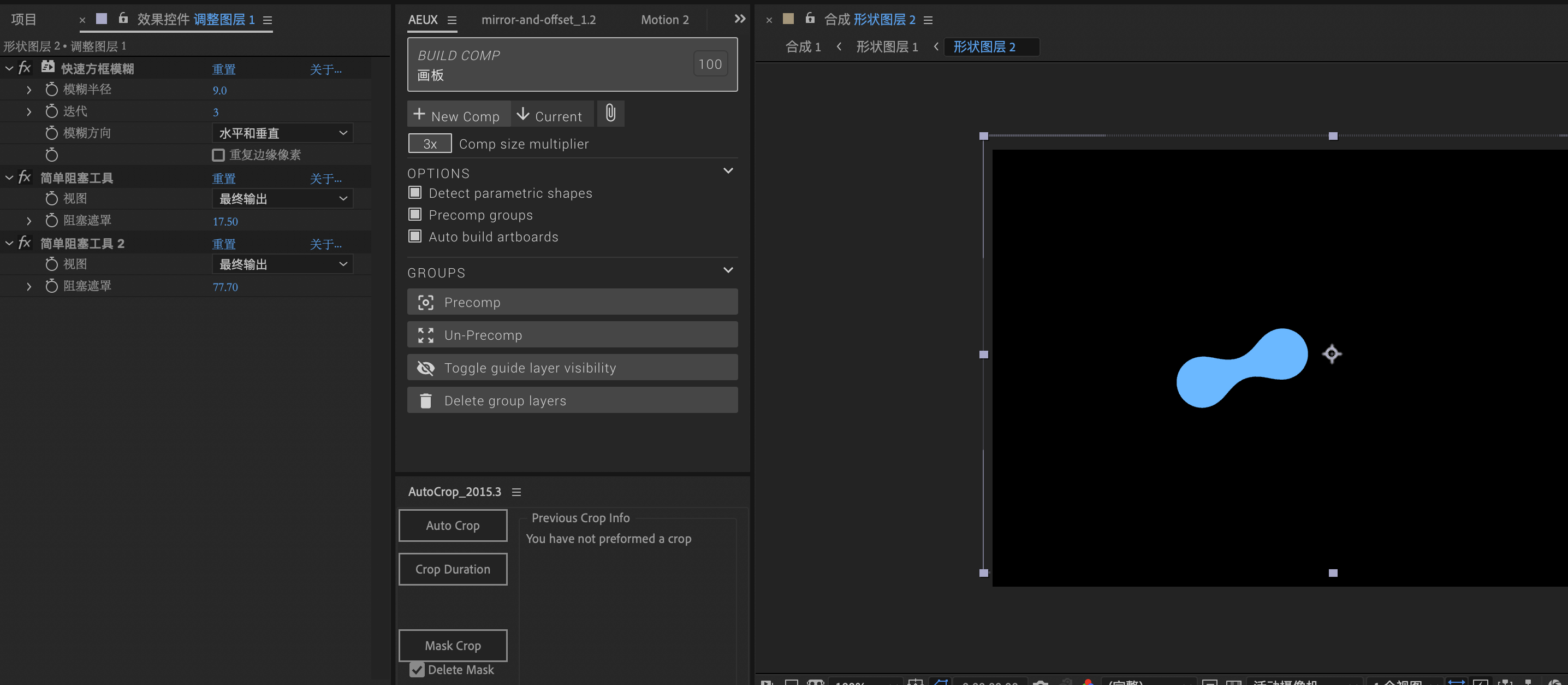
Task: Enable the 视图 stopwatch under 简单阻塞工具 2
Action: (x=52, y=264)
